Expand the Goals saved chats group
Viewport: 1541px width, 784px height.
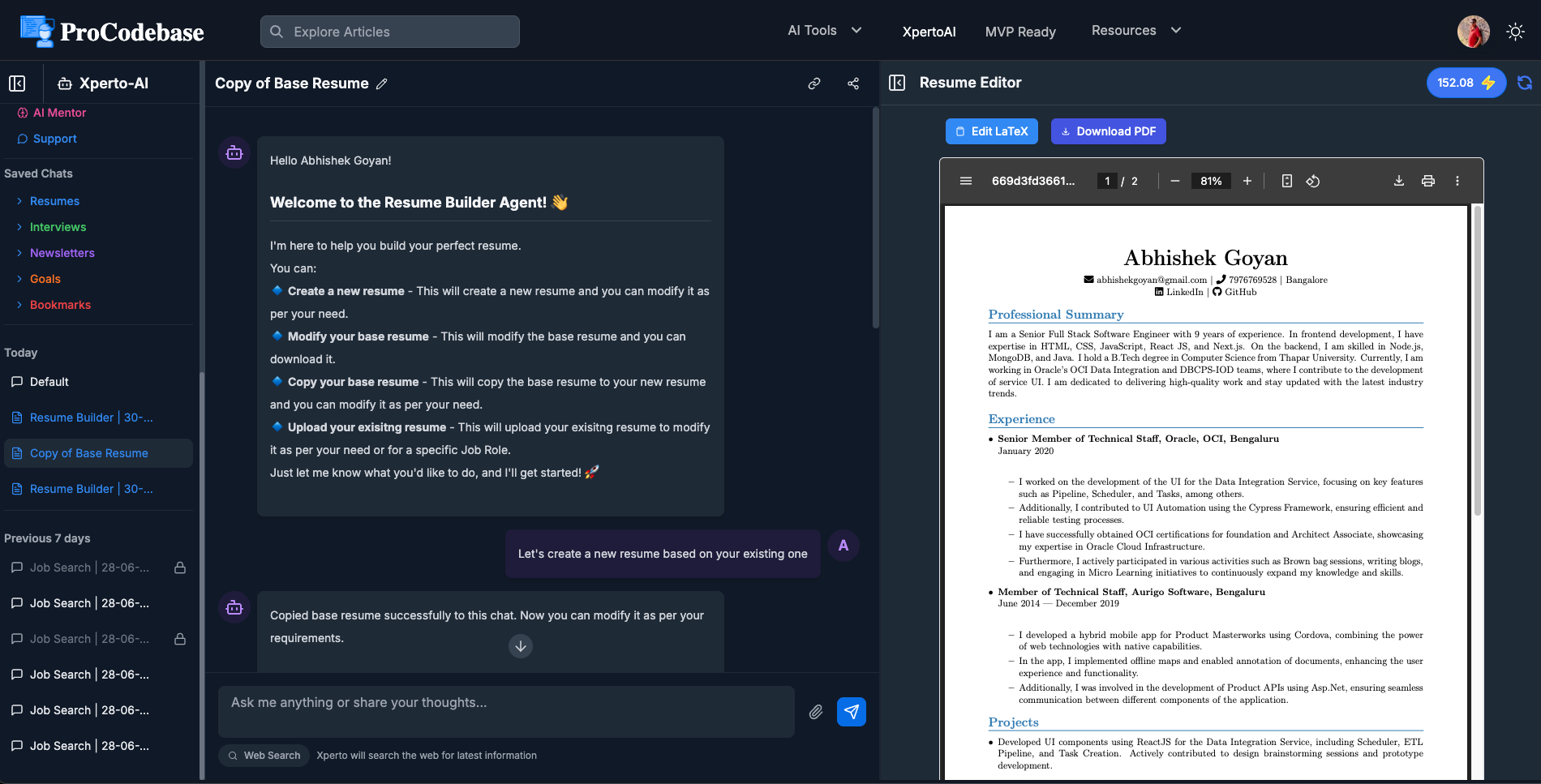(x=38, y=279)
